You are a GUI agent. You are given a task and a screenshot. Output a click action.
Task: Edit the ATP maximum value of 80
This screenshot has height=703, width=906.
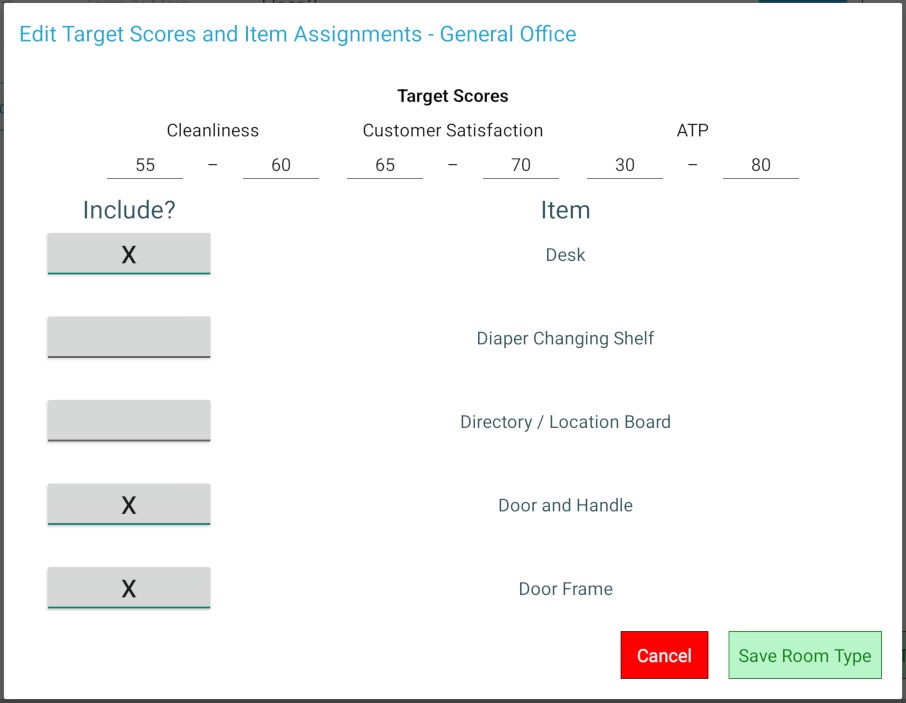761,165
